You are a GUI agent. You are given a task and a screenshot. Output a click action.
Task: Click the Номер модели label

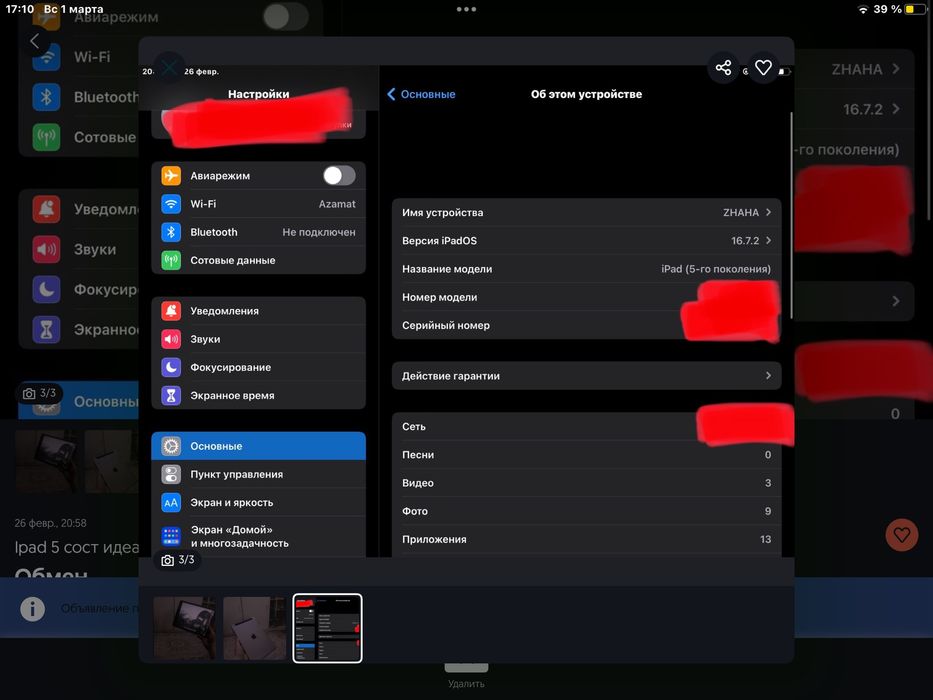[x=440, y=297]
